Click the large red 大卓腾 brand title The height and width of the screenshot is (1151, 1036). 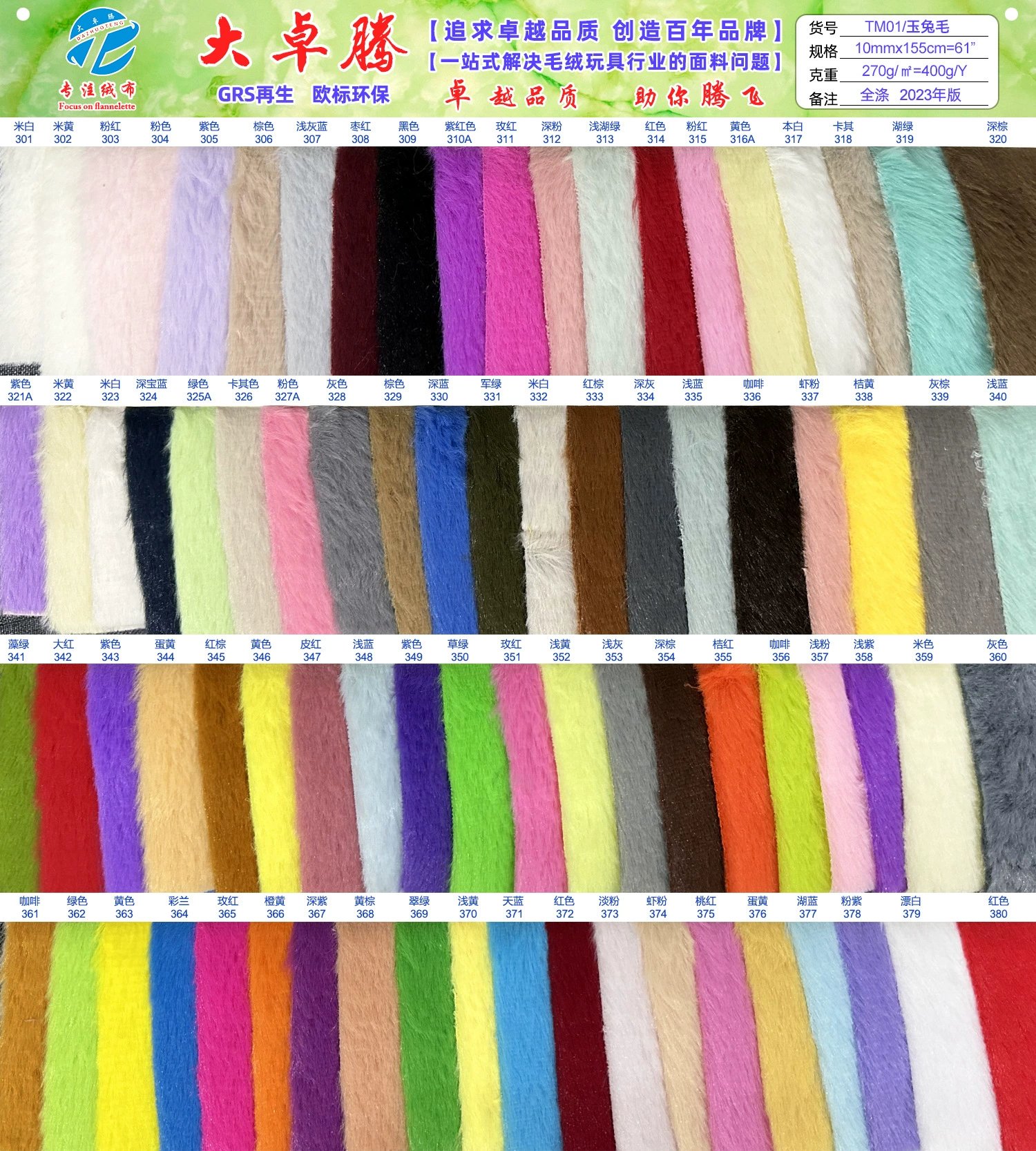click(x=303, y=44)
